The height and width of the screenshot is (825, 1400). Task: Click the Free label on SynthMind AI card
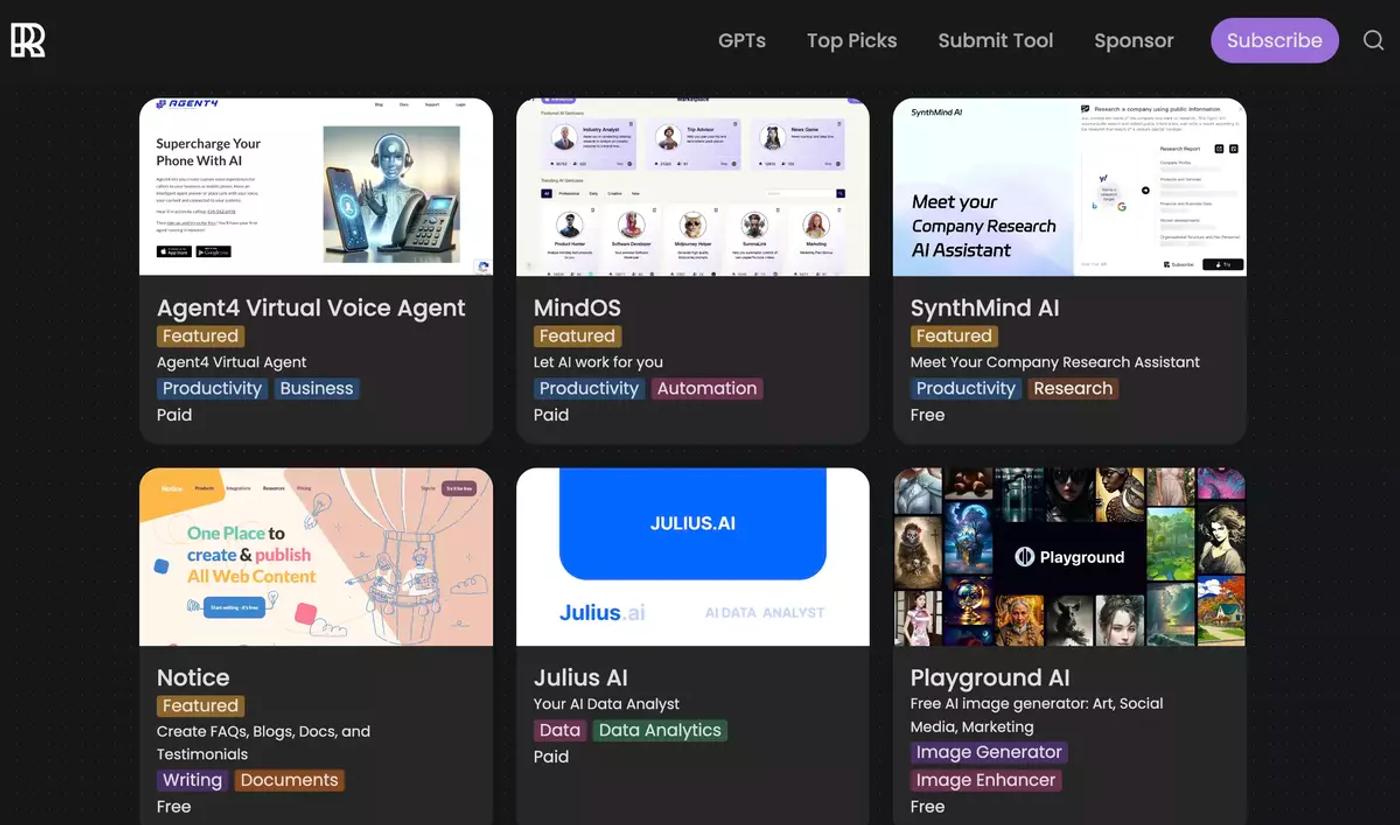[928, 415]
